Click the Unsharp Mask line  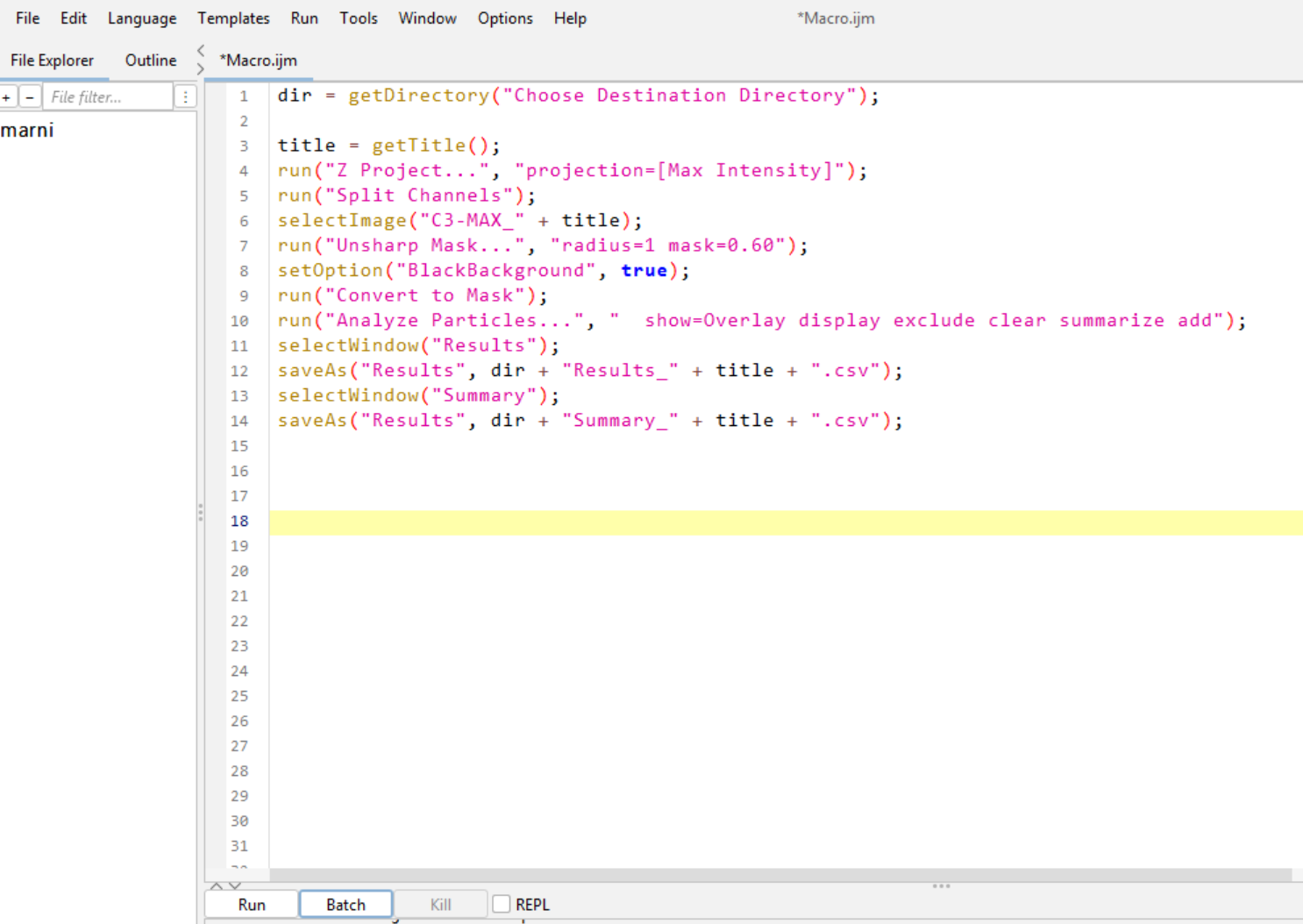(x=543, y=245)
